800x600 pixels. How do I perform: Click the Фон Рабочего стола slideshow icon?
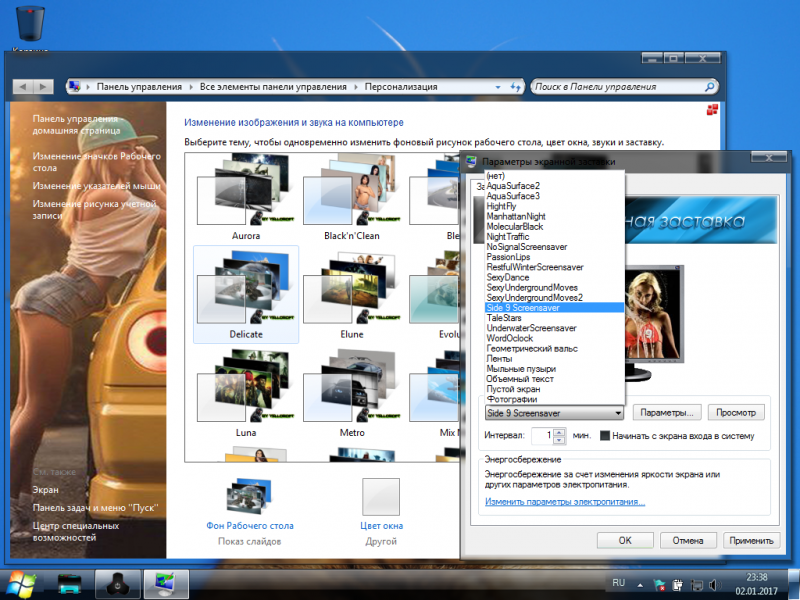point(249,497)
